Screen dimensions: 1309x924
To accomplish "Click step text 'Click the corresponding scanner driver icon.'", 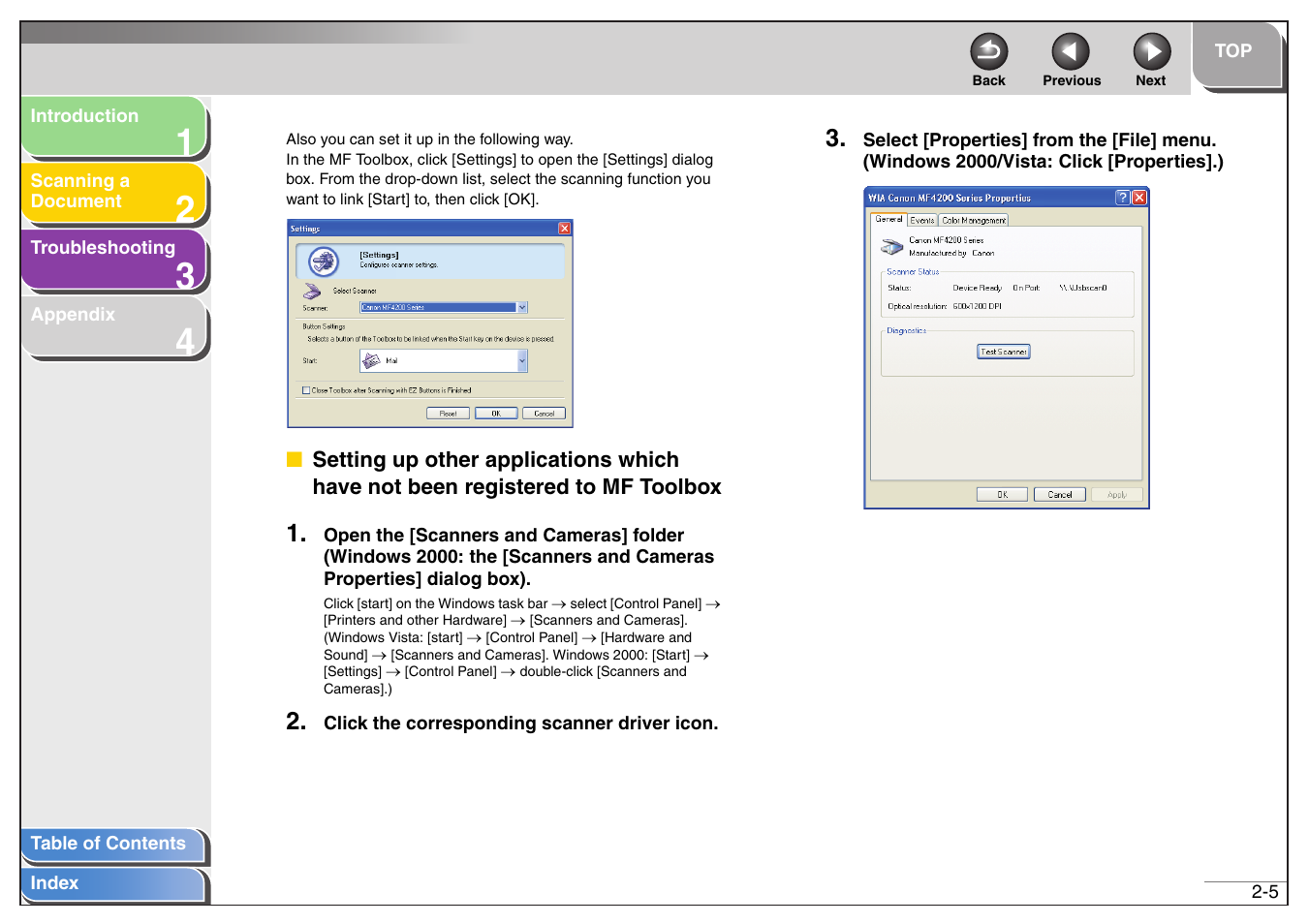I will (520, 724).
